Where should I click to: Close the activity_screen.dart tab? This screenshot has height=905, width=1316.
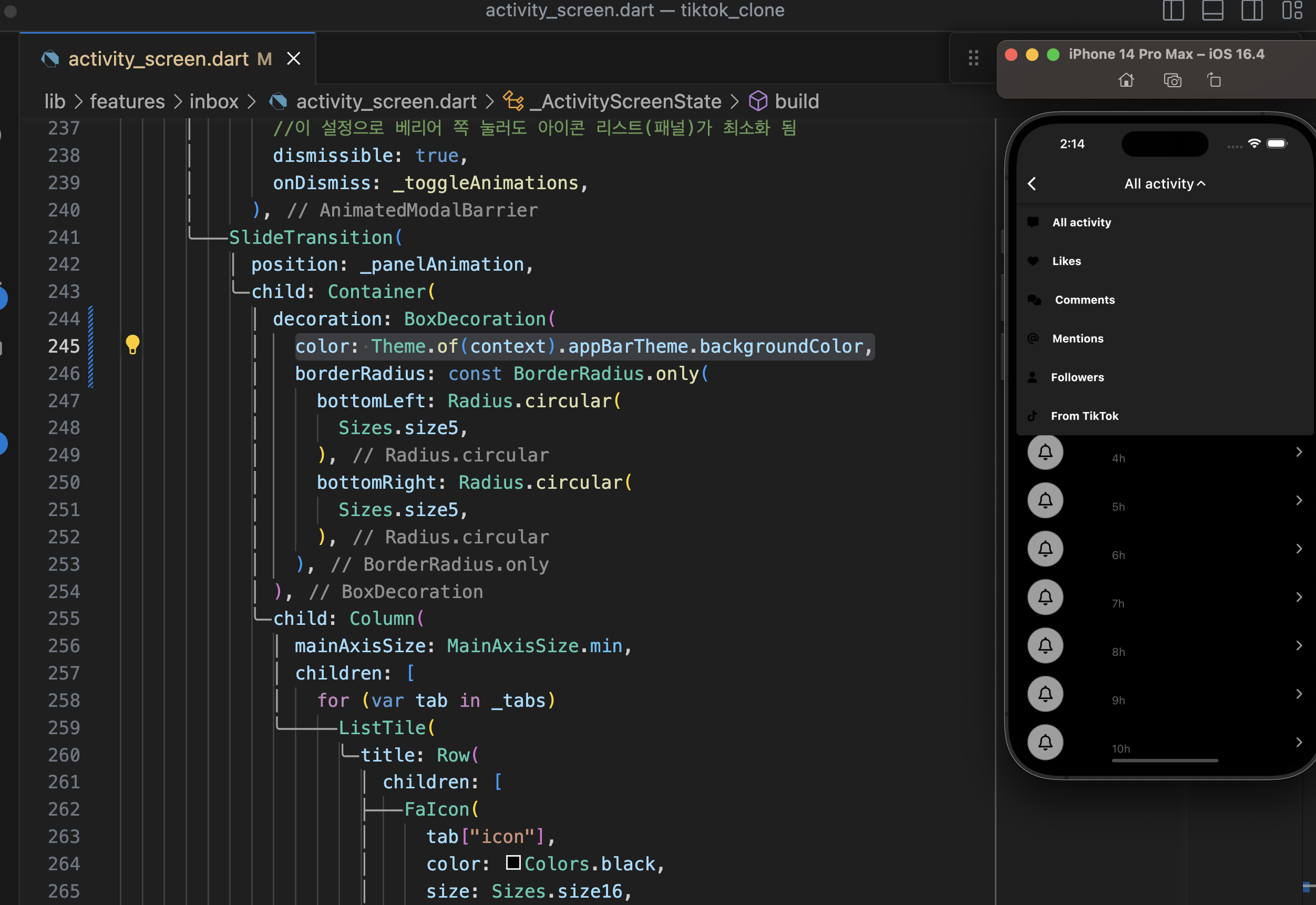pyautogui.click(x=293, y=58)
